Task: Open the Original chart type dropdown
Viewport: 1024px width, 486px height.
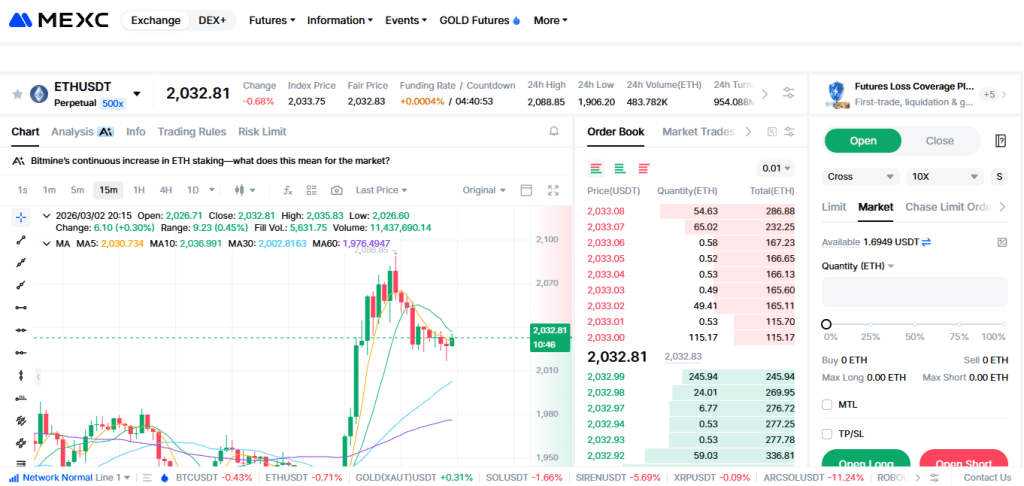Action: click(484, 190)
